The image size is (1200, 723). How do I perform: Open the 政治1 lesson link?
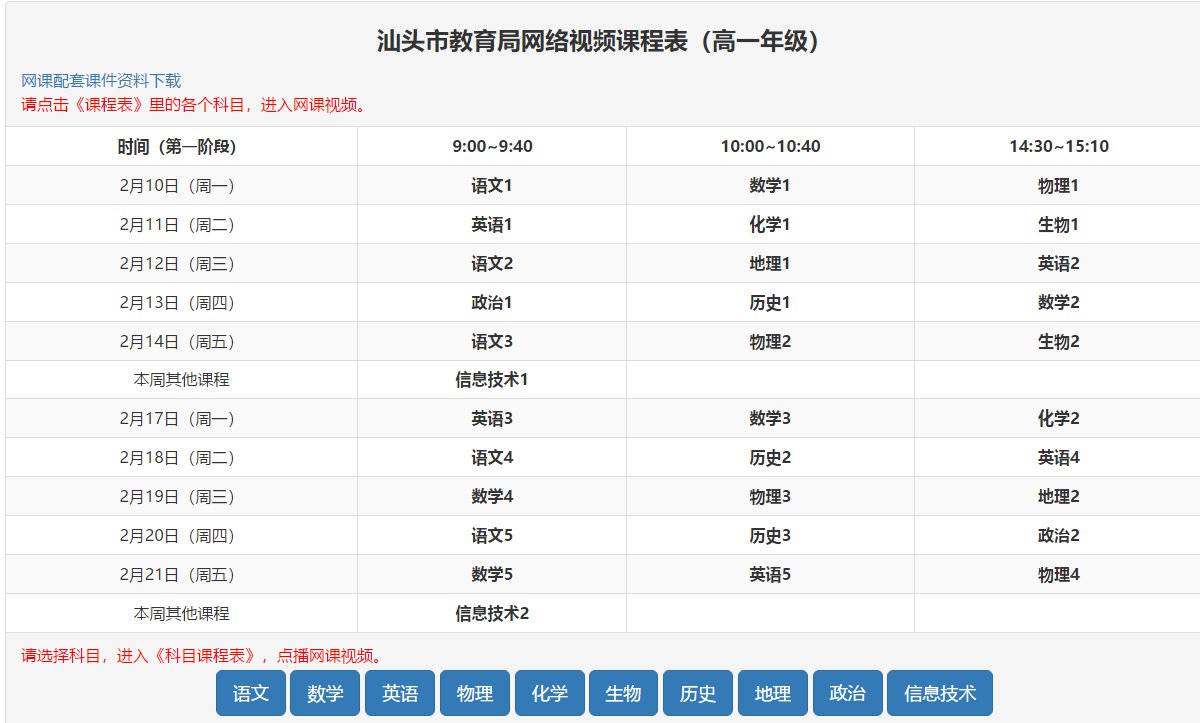point(492,303)
